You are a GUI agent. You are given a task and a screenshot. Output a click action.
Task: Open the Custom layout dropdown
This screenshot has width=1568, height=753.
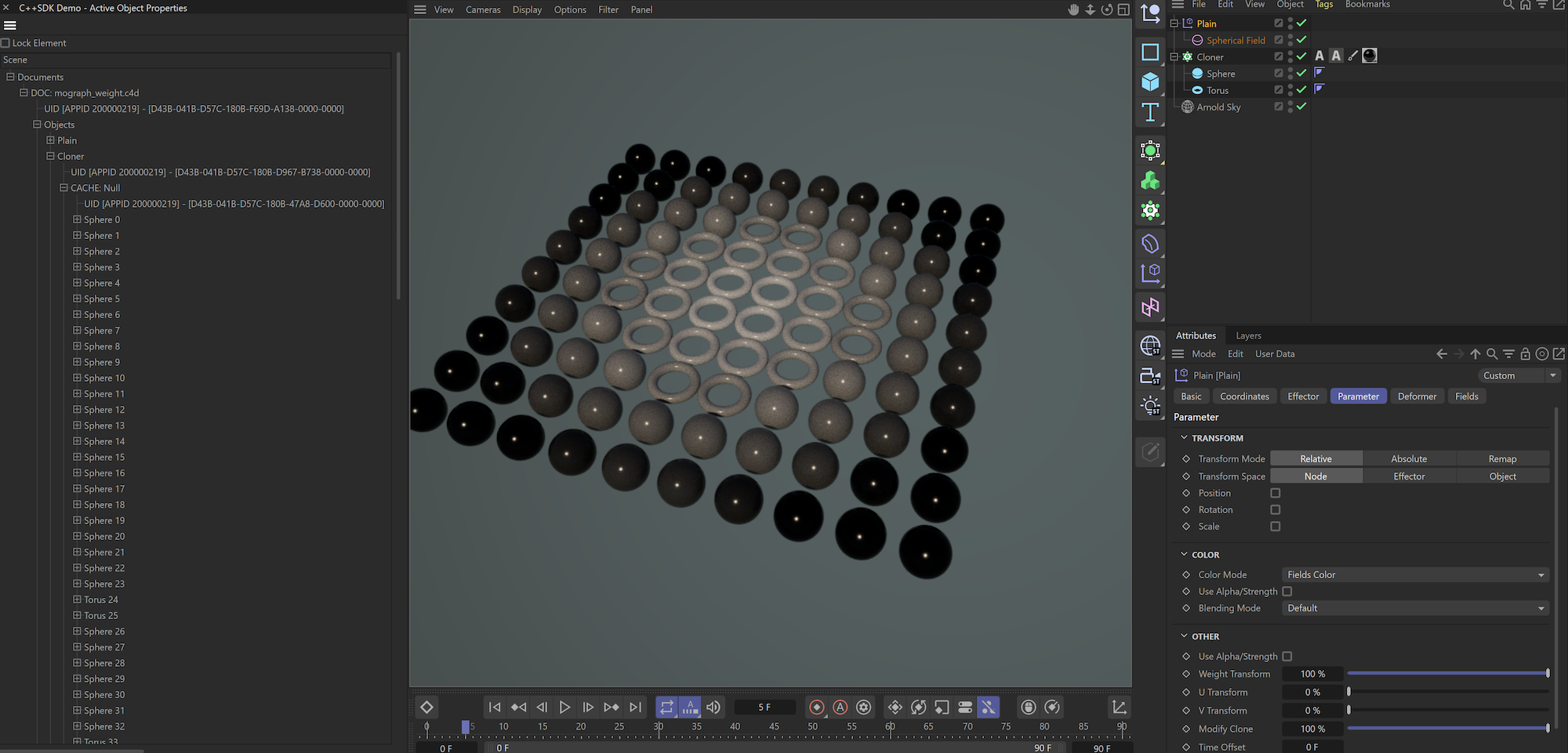coord(1519,376)
